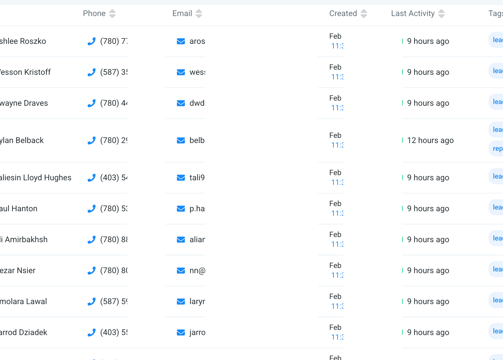This screenshot has width=503, height=360.
Task: Click phone icon in Jarrod Dziadek row
Action: 91,333
